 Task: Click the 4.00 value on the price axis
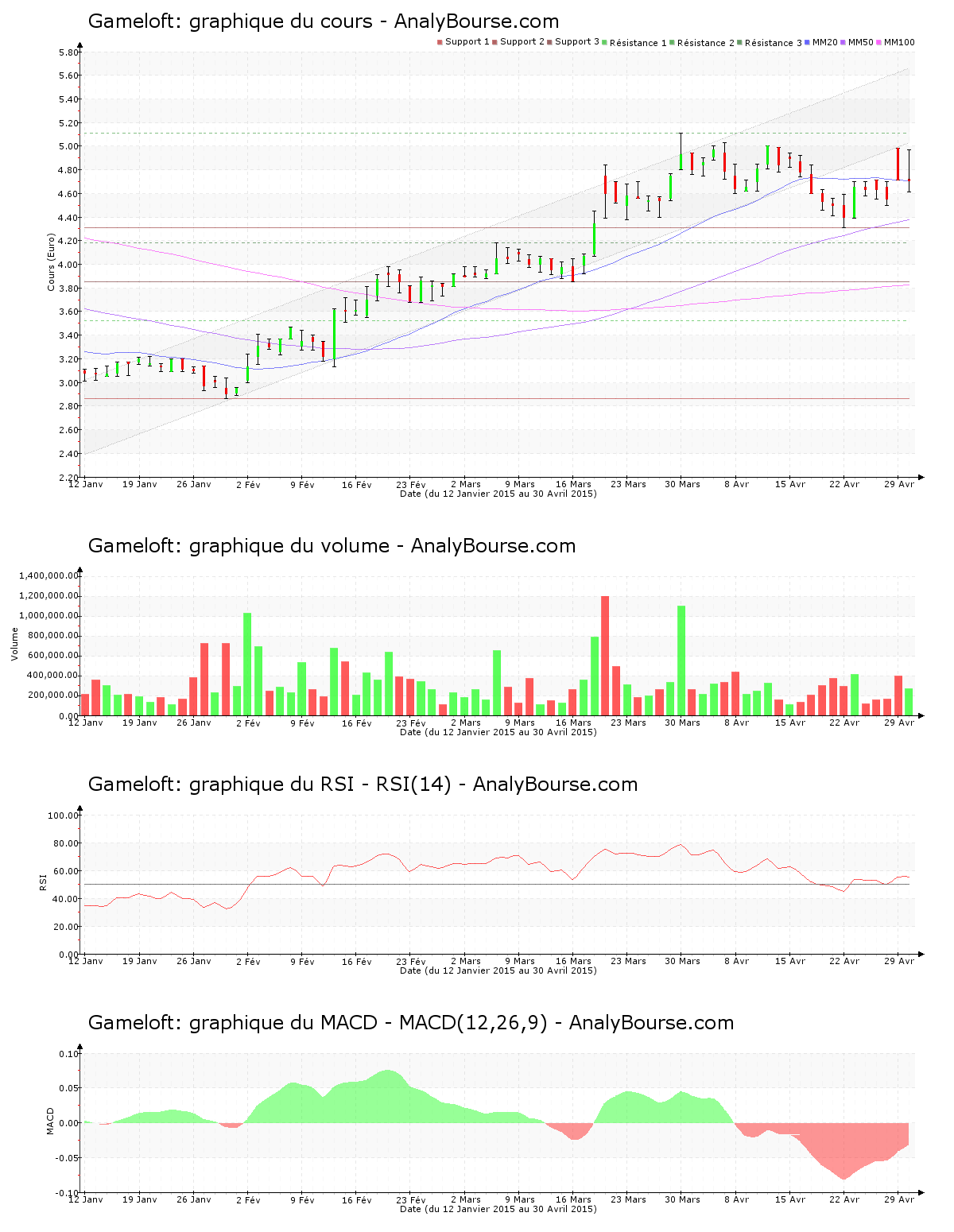coord(69,265)
